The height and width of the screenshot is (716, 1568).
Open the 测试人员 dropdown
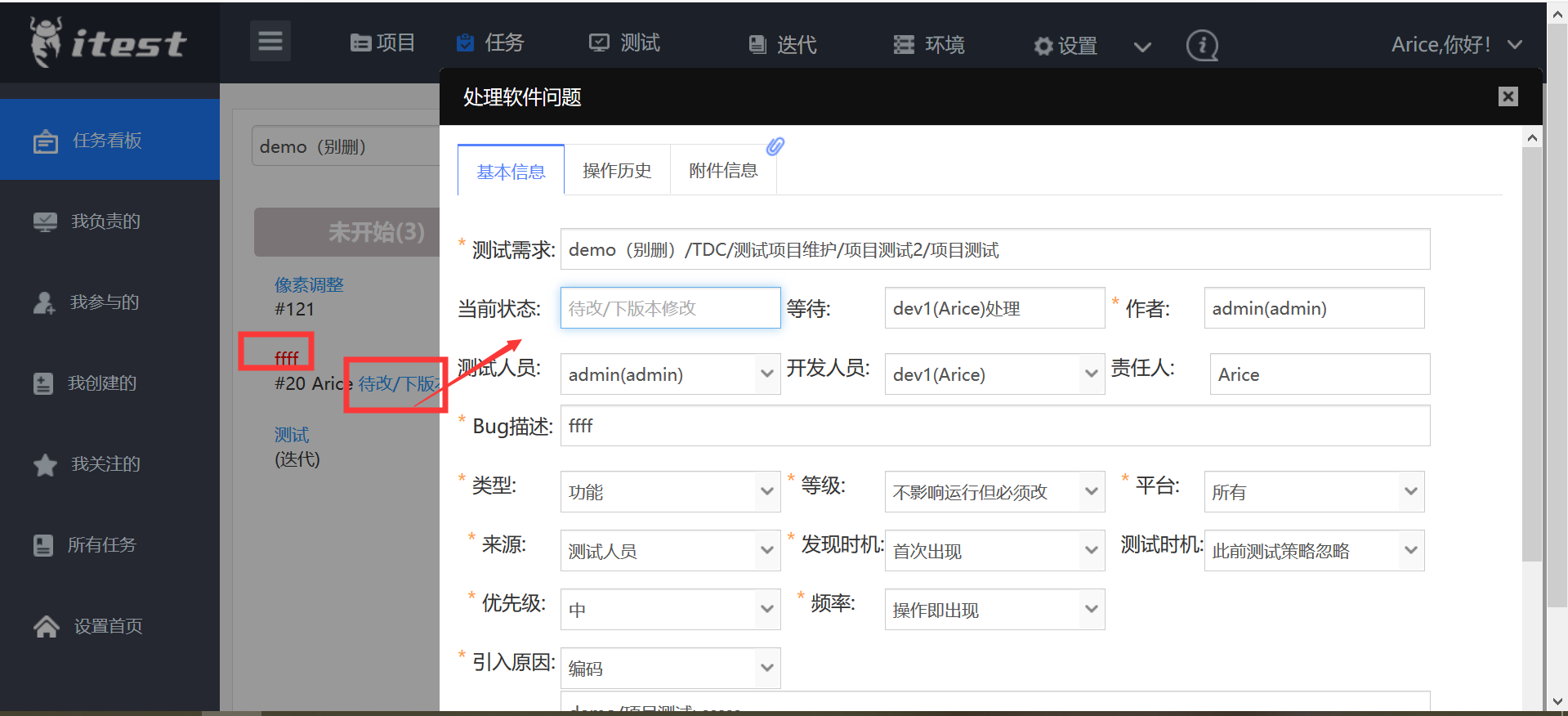[x=671, y=374]
